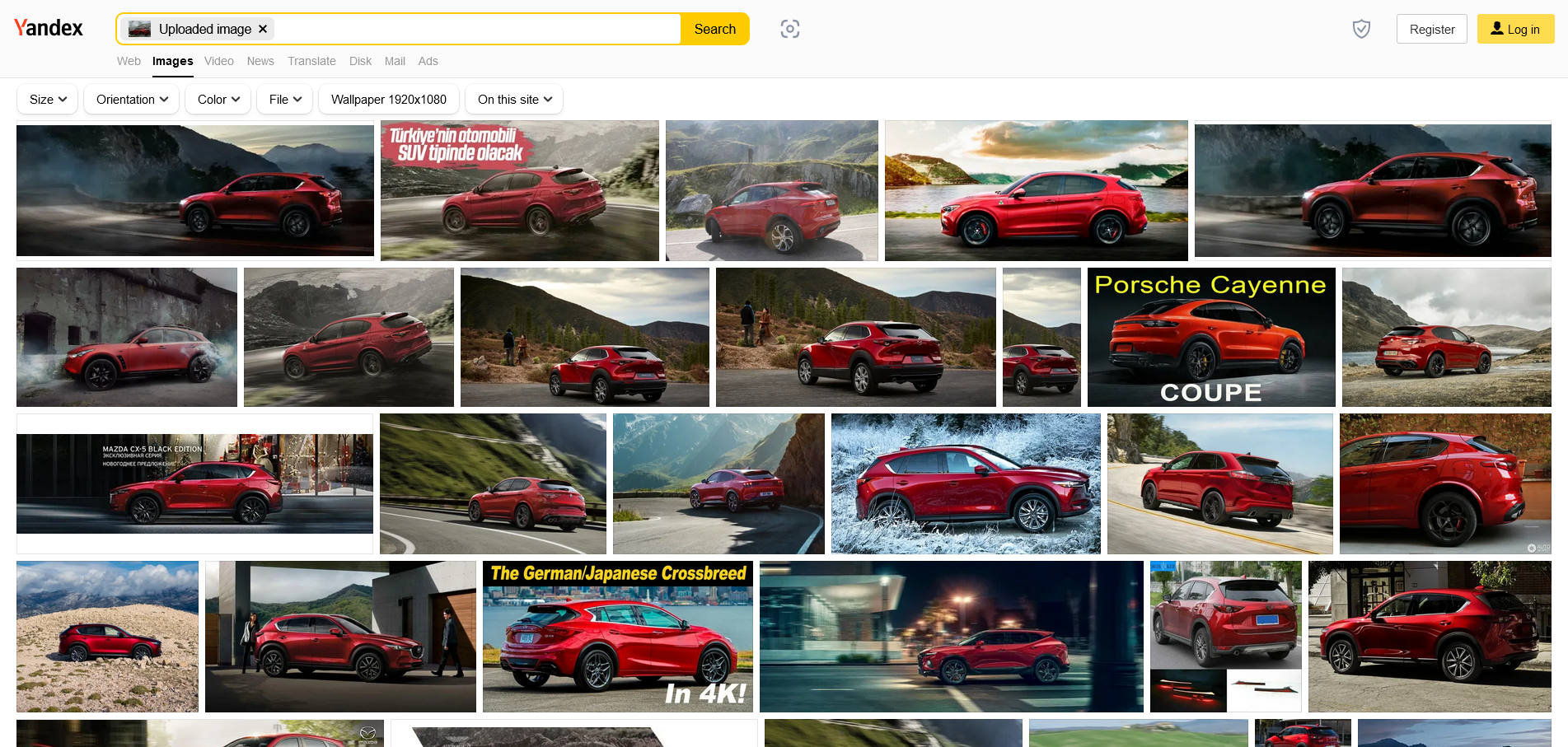Open the File type dropdown

point(285,100)
